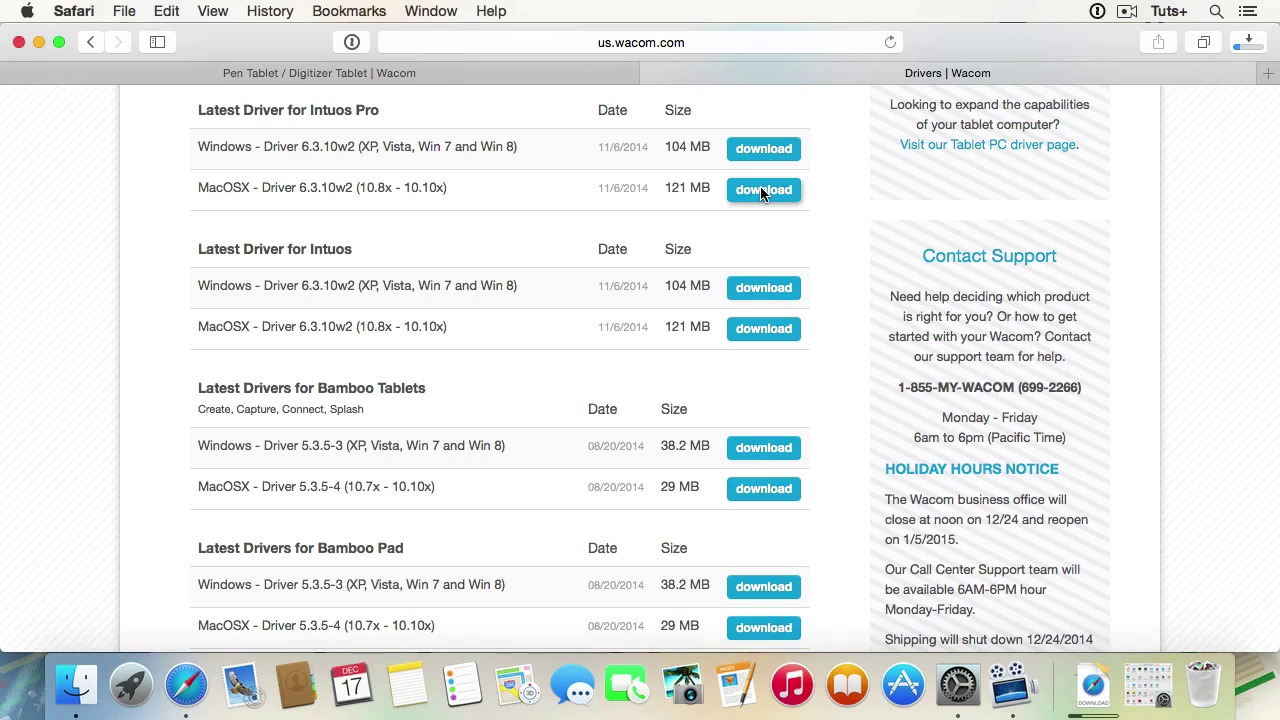Image resolution: width=1280 pixels, height=720 pixels.
Task: Download Bamboo Tablets Windows driver 5.3.5-3
Action: (764, 448)
